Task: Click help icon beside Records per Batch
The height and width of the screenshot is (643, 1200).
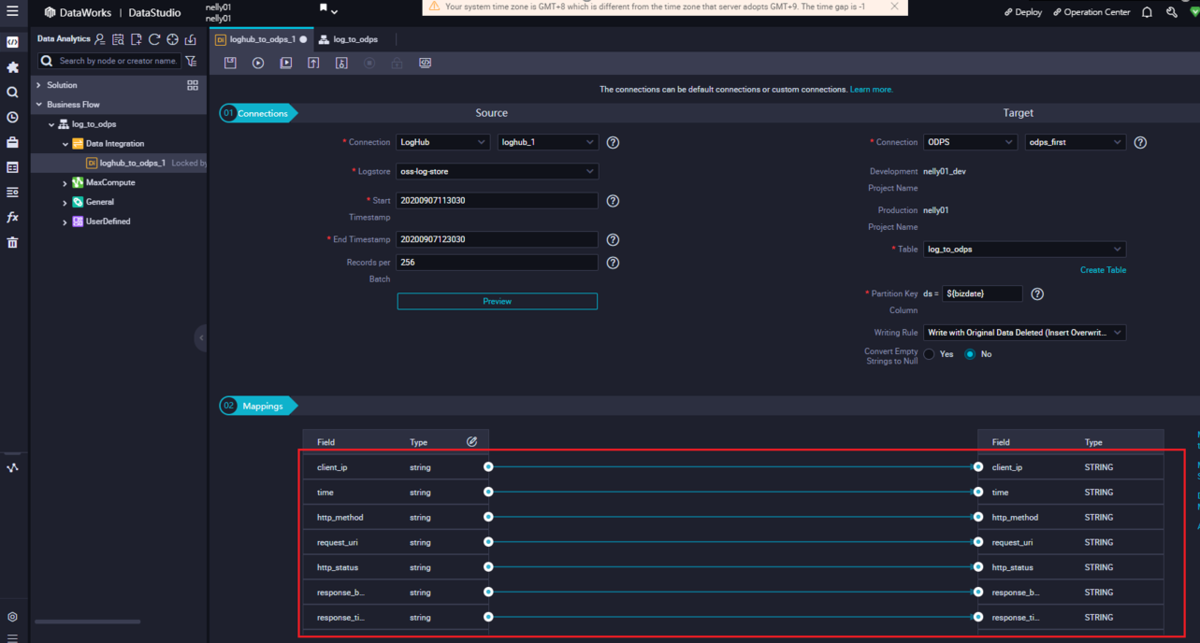Action: tap(613, 263)
